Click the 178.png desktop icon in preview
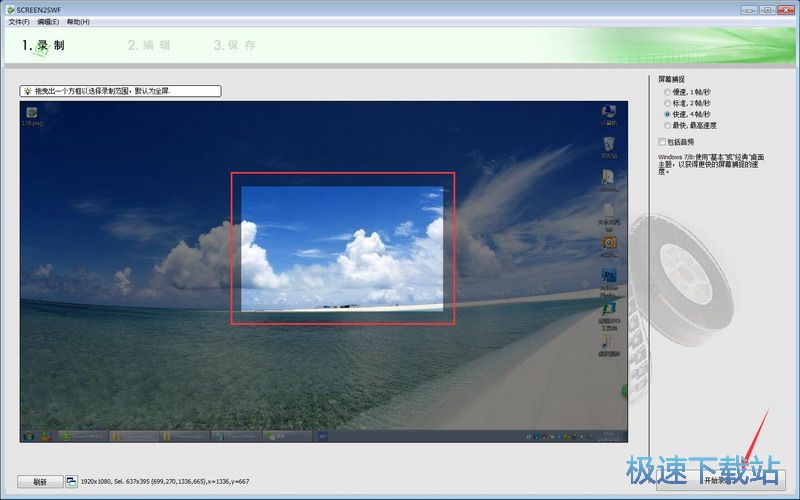 point(32,114)
